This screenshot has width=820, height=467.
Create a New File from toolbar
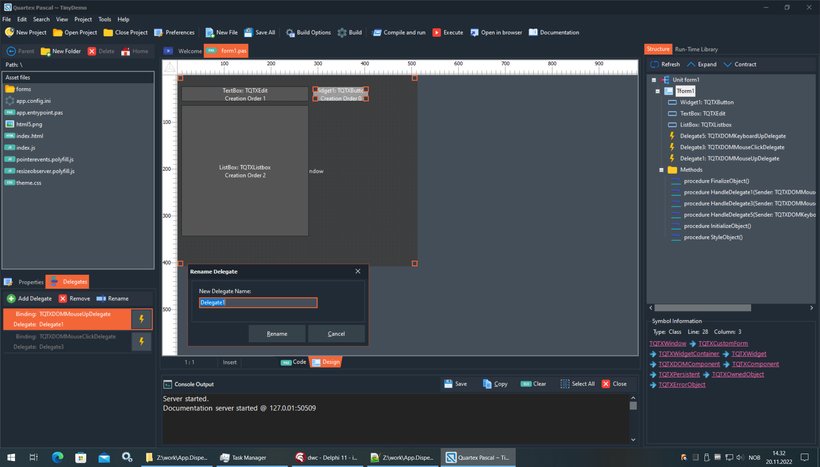(221, 32)
